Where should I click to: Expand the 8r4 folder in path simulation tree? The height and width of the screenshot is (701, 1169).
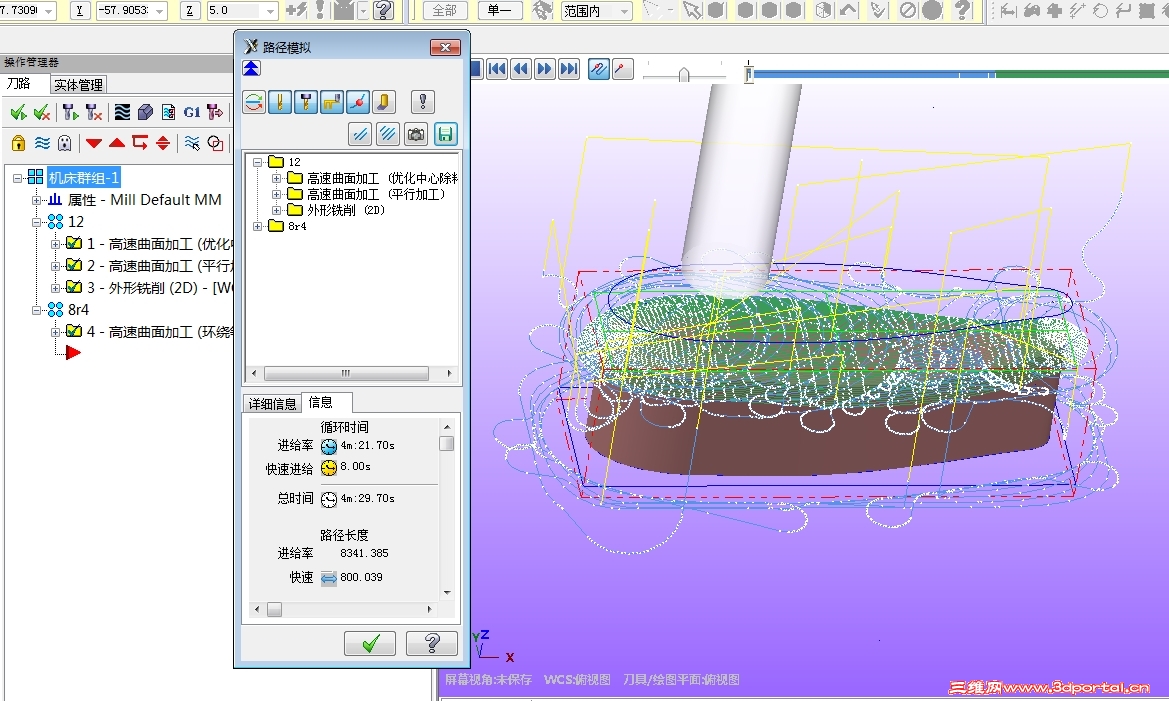click(257, 226)
